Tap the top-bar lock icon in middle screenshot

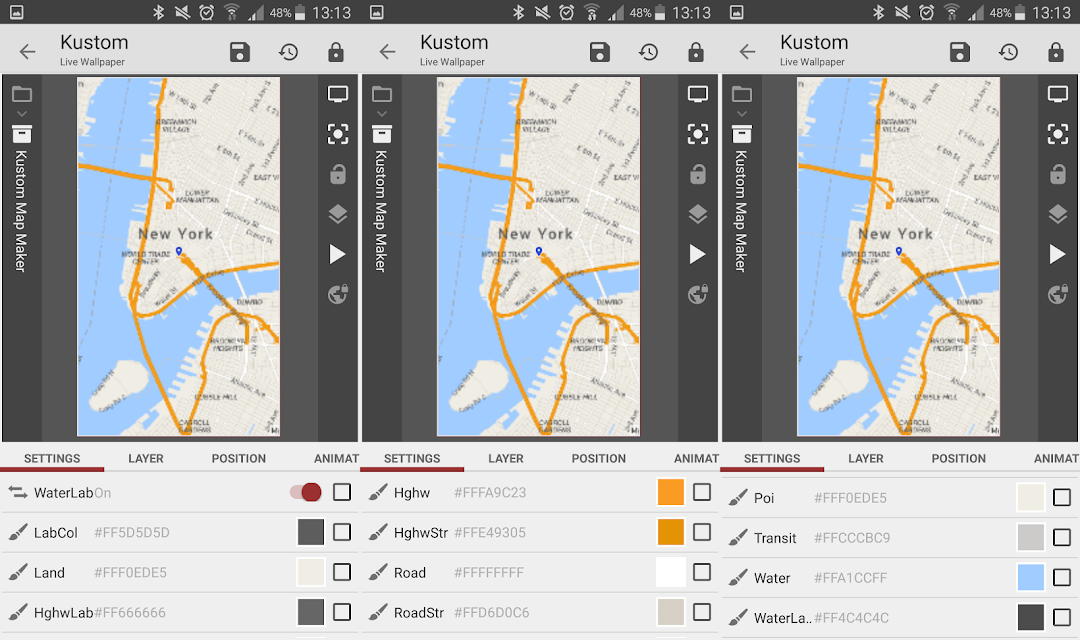(x=696, y=52)
